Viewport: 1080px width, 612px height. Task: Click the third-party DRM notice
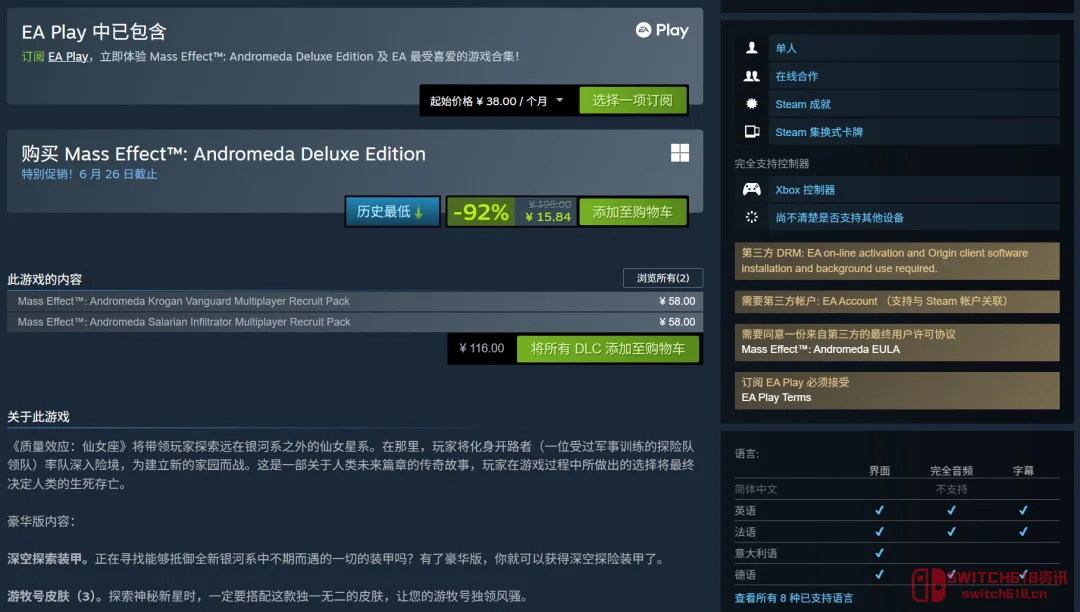coord(897,261)
